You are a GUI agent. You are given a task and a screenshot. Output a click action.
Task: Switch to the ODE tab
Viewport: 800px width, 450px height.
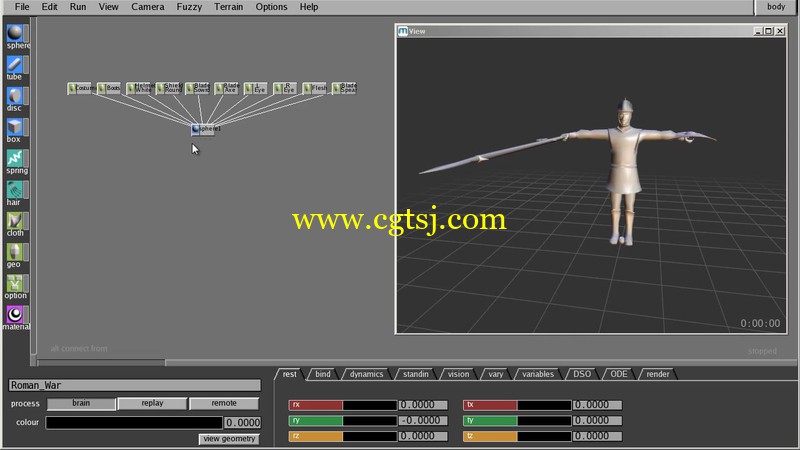pyautogui.click(x=619, y=374)
